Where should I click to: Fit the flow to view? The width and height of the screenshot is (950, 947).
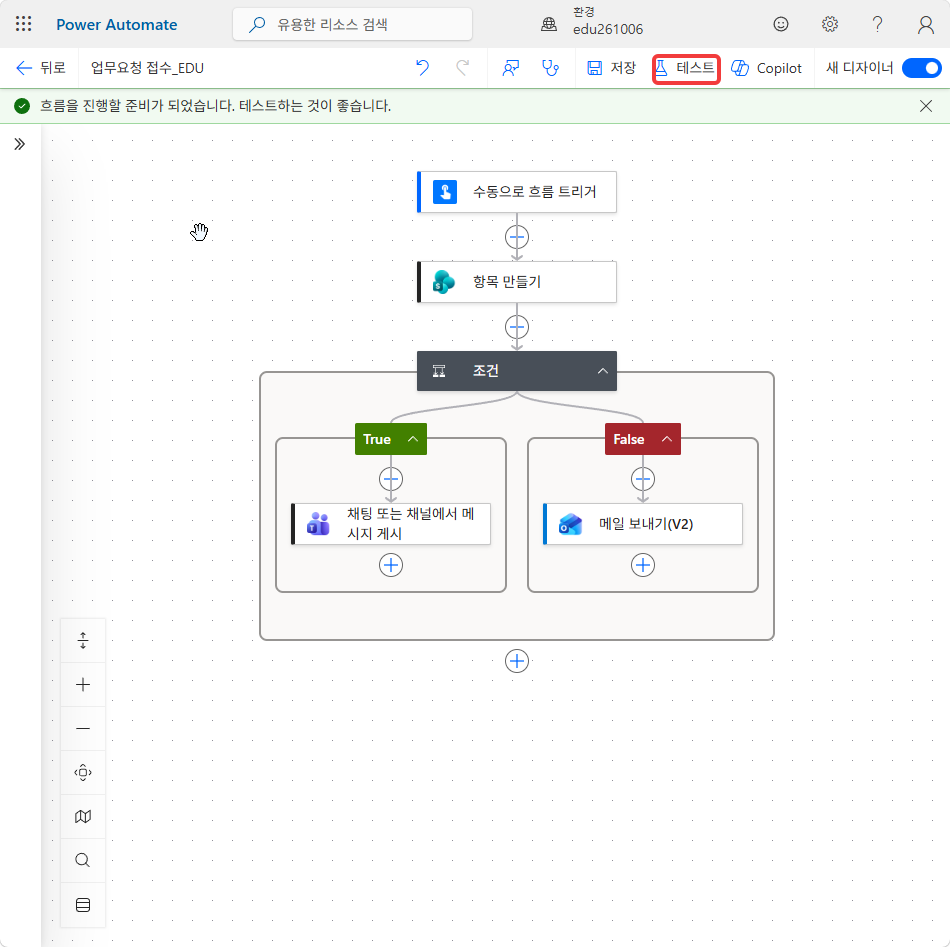83,773
